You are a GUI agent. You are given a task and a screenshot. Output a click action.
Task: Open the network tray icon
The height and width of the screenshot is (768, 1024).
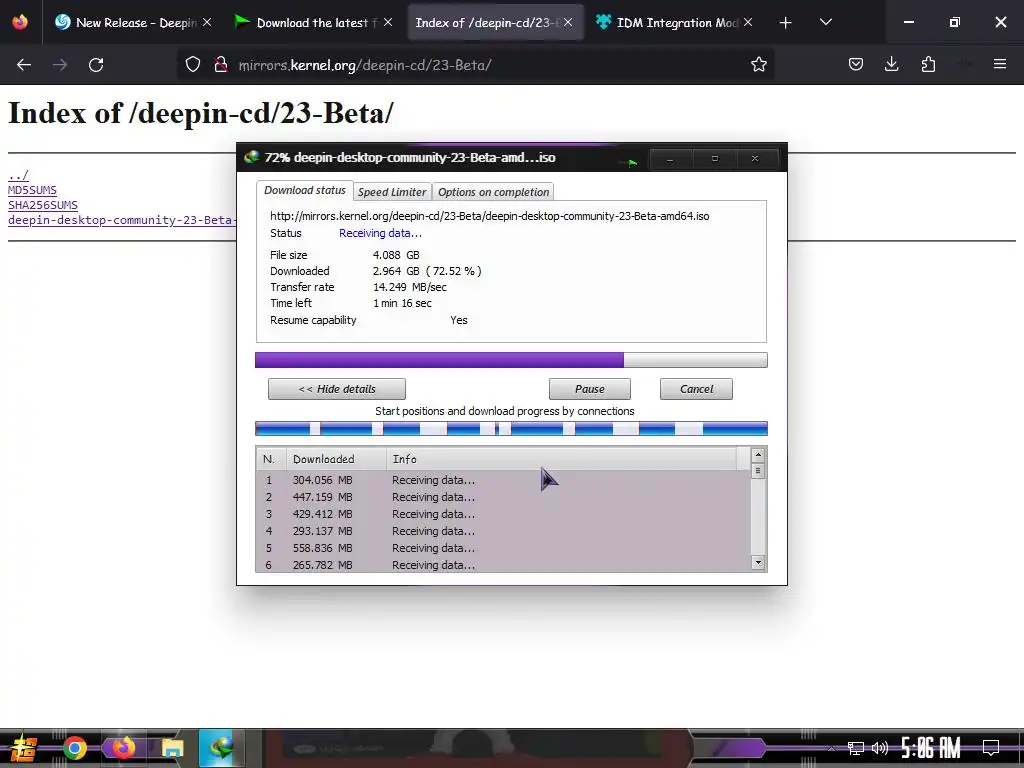[x=855, y=748]
